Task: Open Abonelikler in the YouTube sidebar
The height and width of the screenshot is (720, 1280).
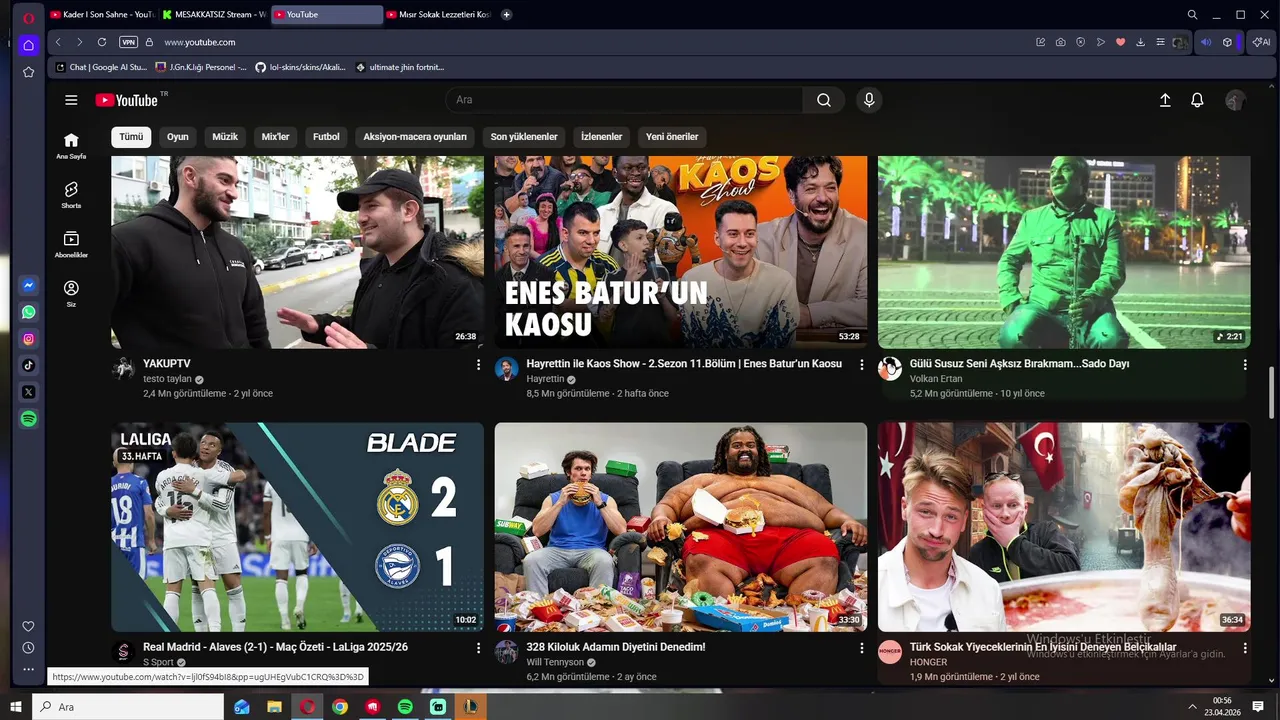Action: tap(71, 244)
